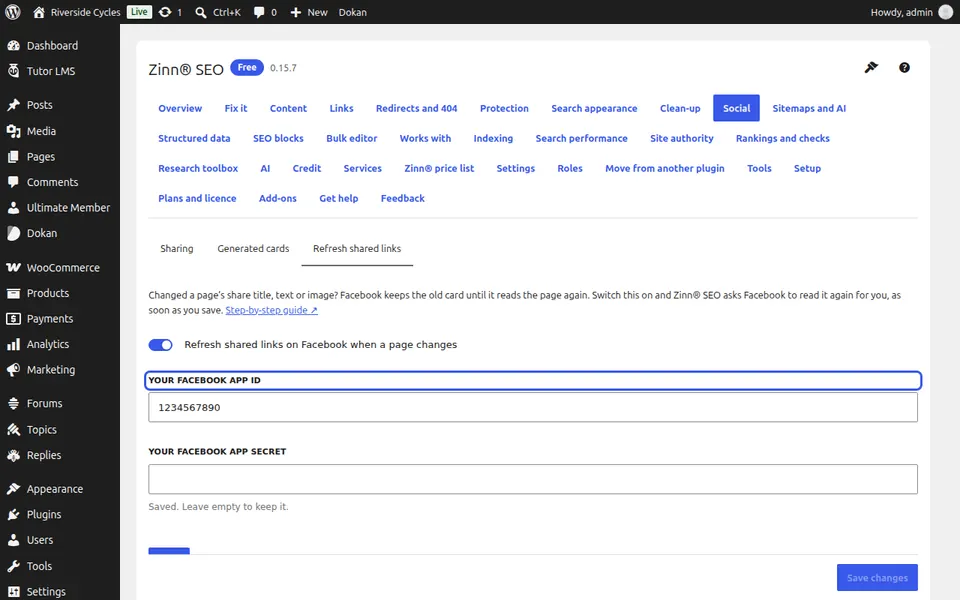
Task: Open the Step-by-step guide link
Action: pyautogui.click(x=271, y=310)
